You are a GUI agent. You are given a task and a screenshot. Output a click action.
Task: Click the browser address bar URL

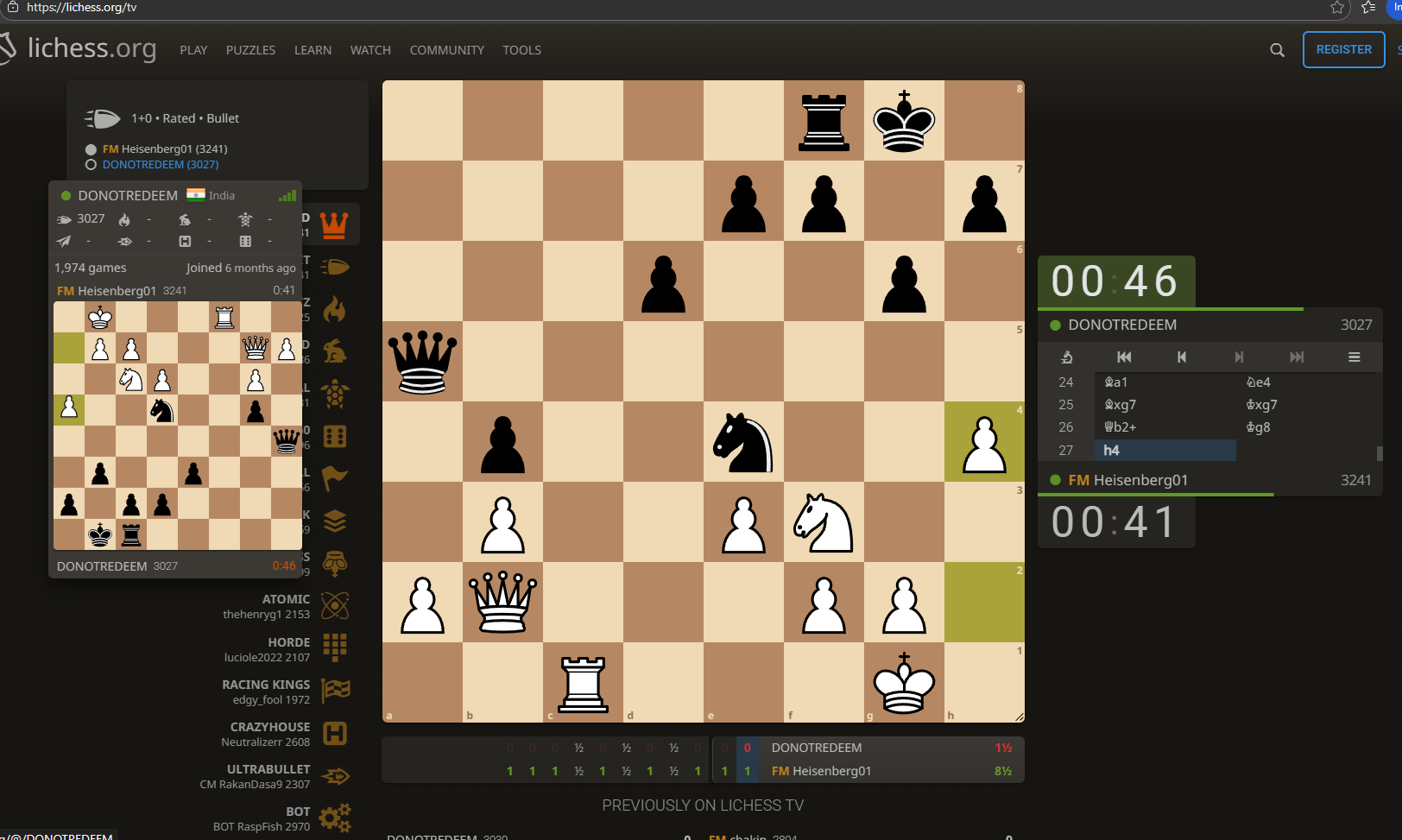pos(82,8)
